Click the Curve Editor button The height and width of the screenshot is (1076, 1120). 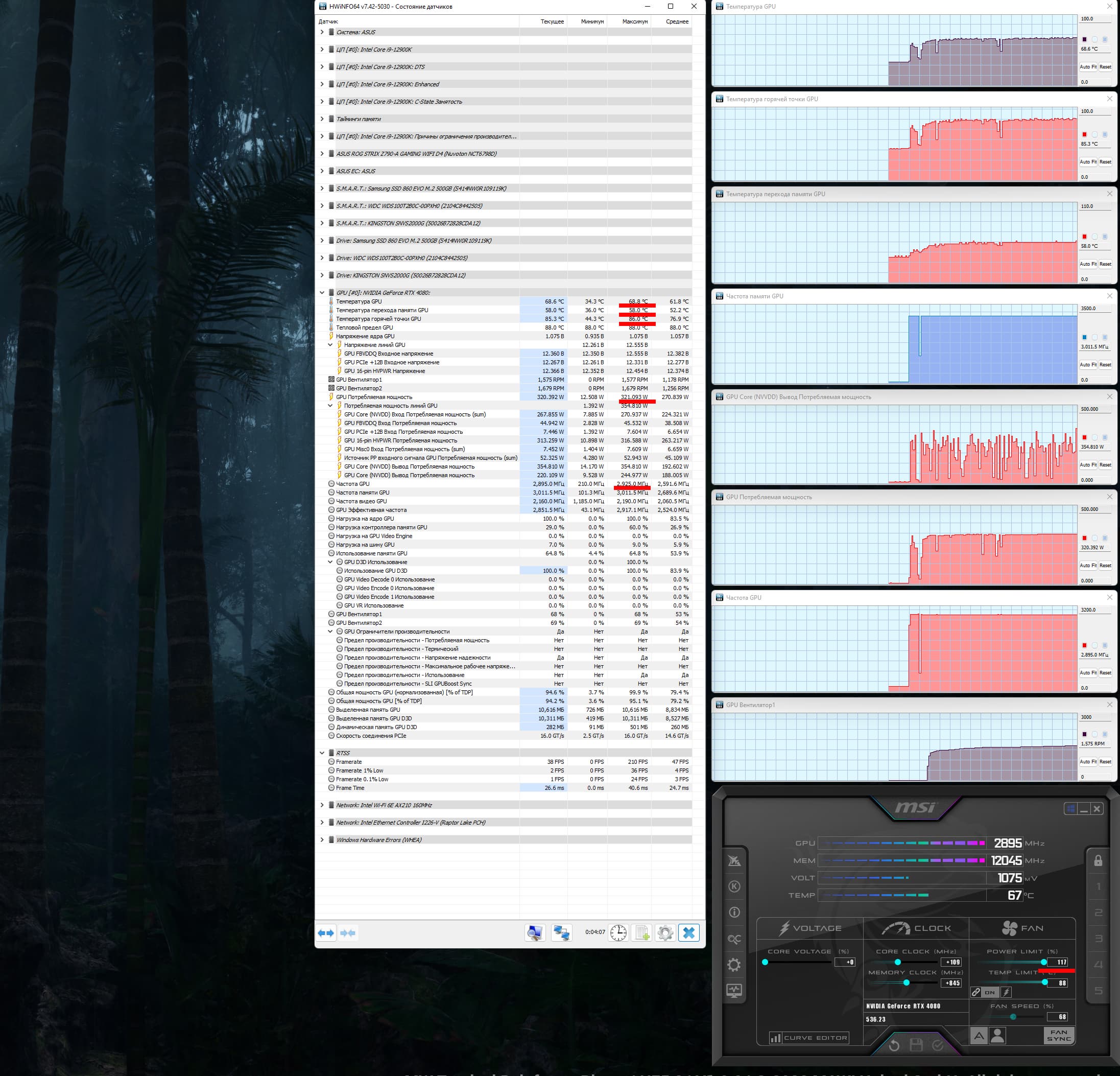(809, 1037)
